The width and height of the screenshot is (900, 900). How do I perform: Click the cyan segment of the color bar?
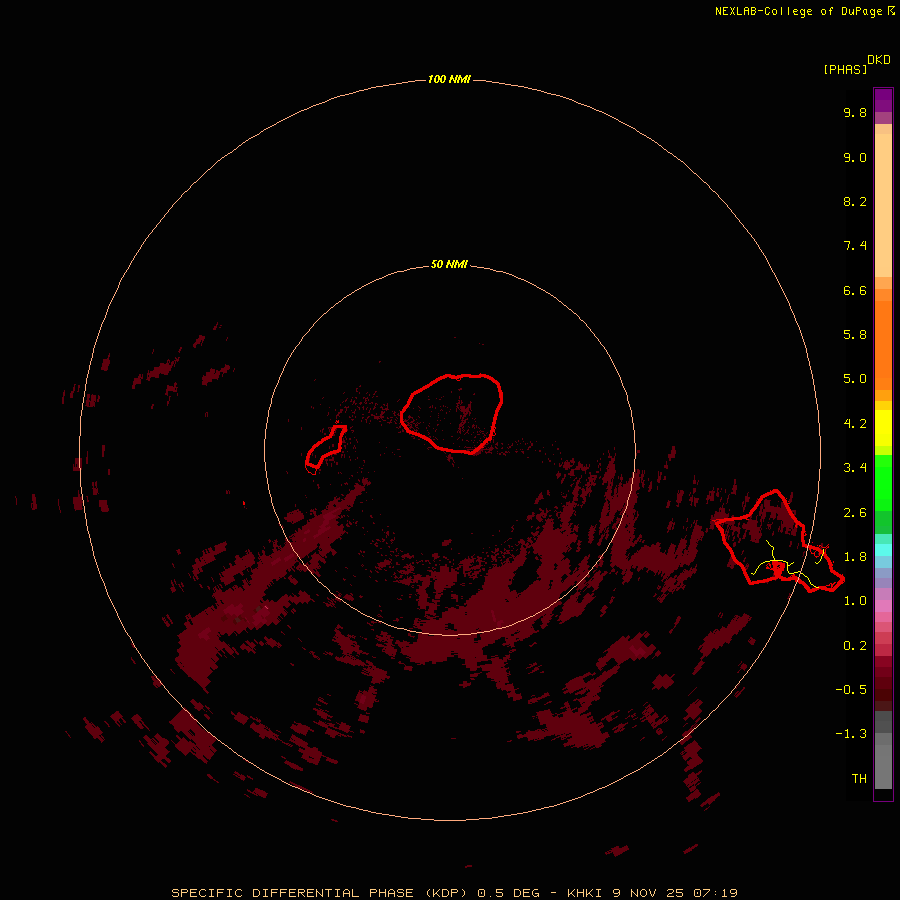(883, 550)
